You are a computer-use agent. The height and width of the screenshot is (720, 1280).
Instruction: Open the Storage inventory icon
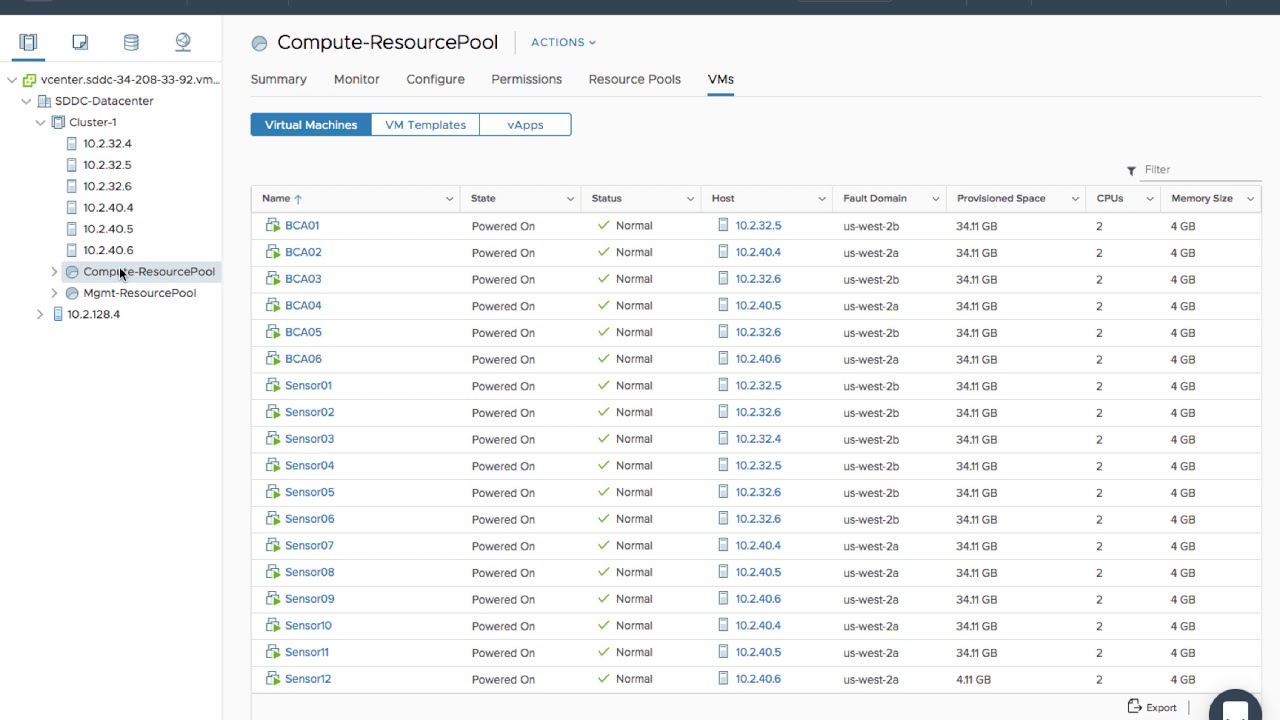coord(131,42)
